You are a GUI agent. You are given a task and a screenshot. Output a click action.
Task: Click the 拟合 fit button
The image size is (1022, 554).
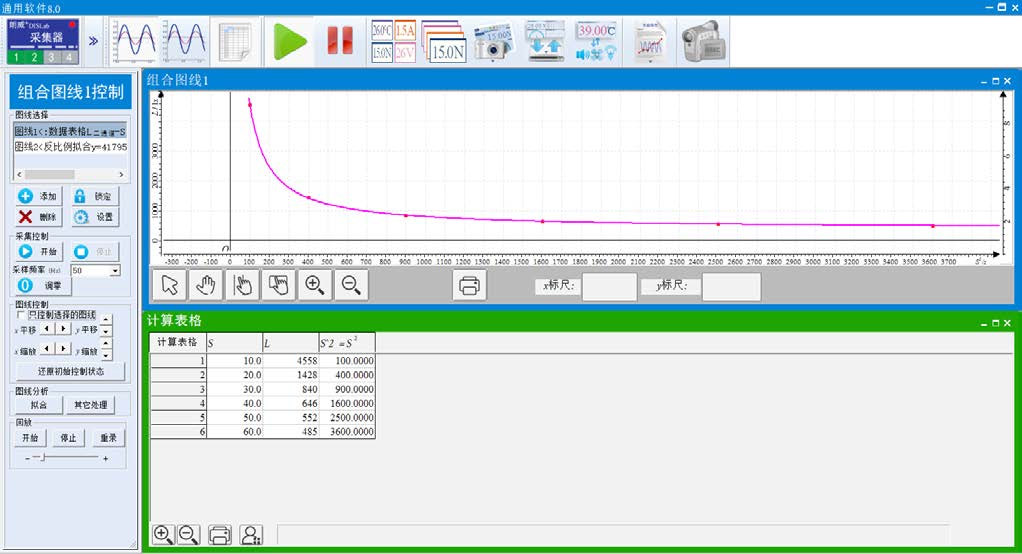tap(38, 405)
